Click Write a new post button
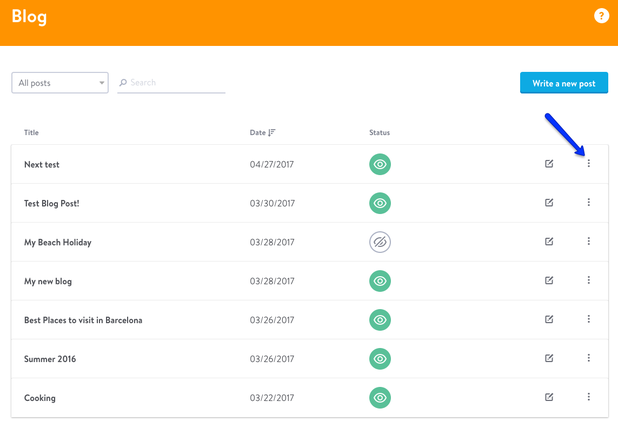 point(564,83)
